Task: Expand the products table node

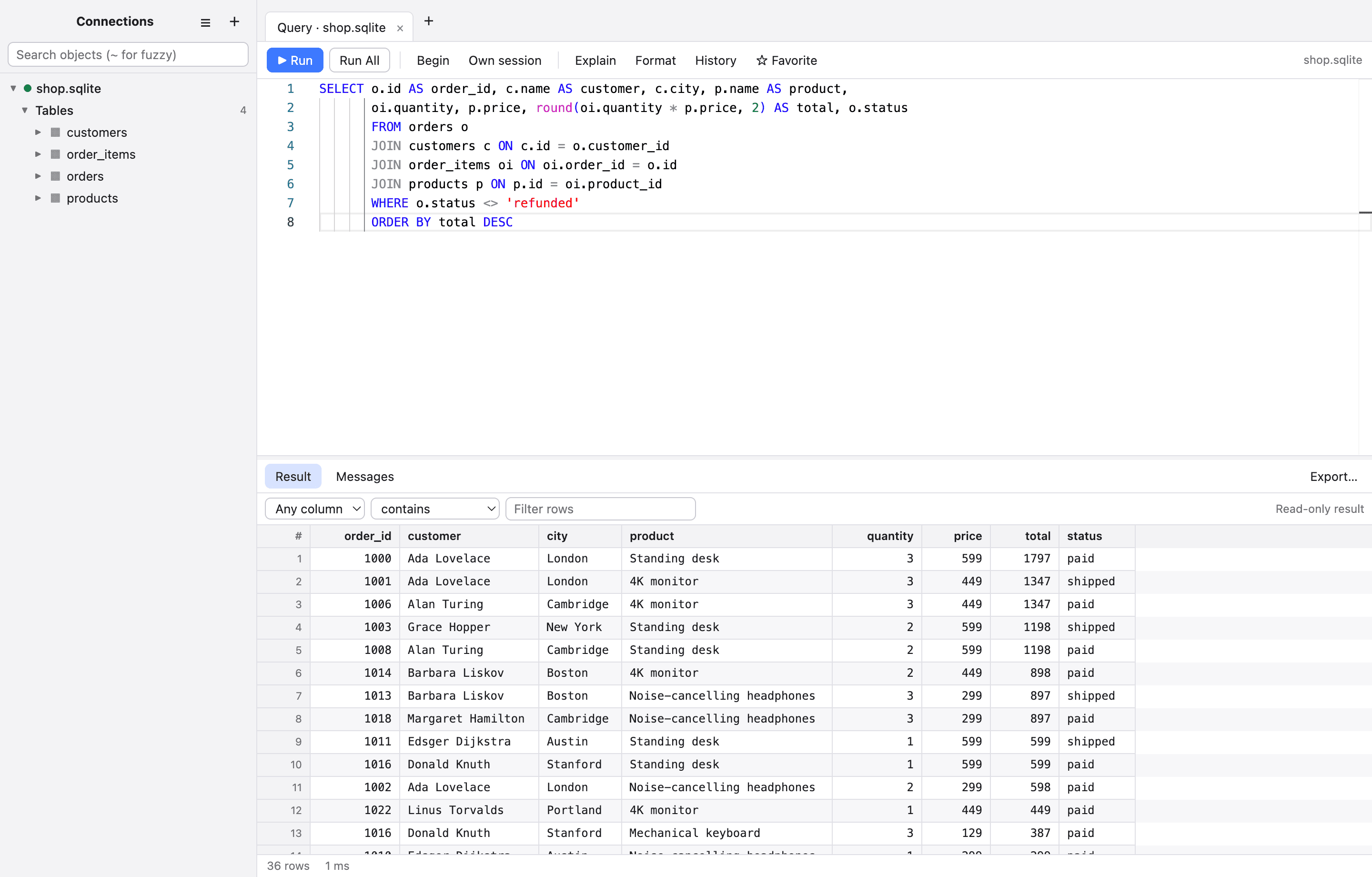Action: [38, 198]
